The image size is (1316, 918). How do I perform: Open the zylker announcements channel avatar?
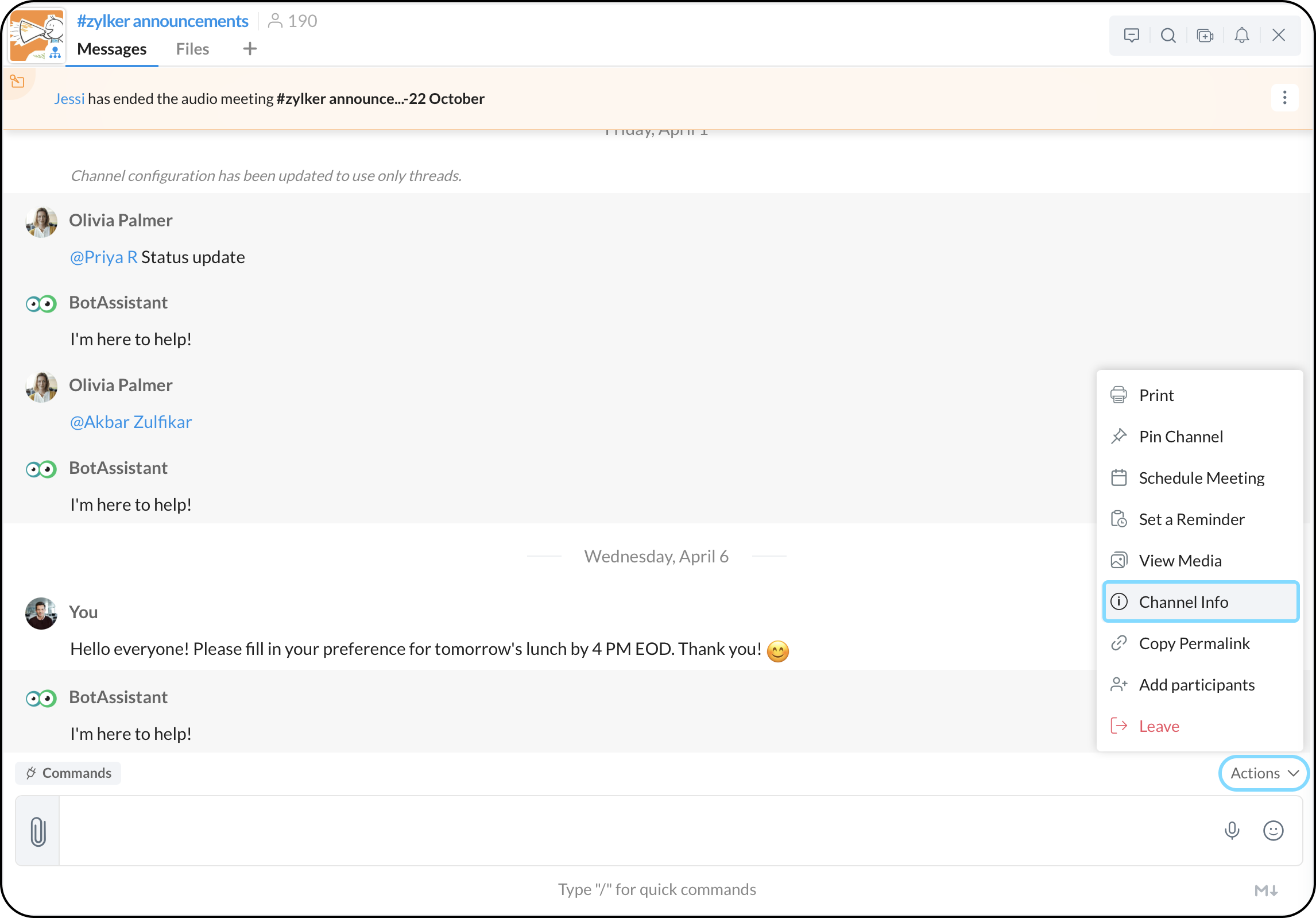(37, 35)
